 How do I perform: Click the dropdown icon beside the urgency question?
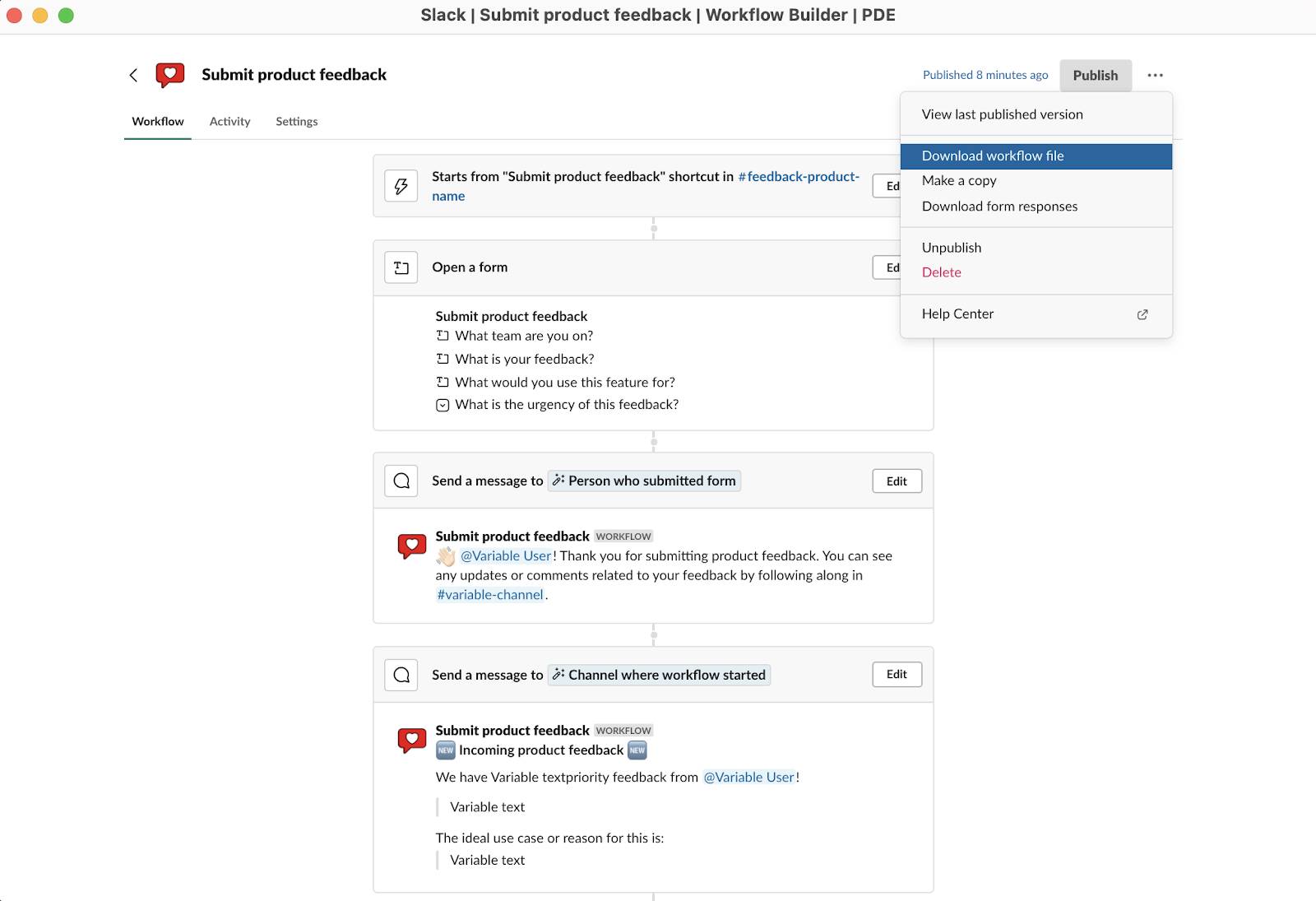(443, 404)
